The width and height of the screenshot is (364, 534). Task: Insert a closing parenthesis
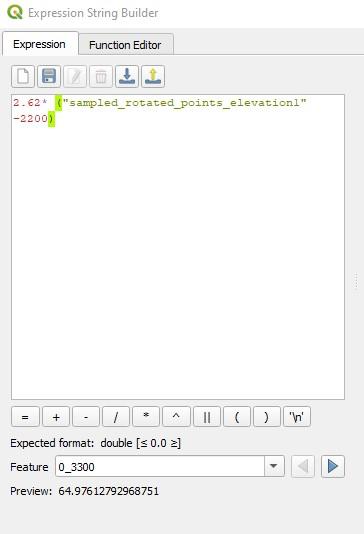(267, 417)
